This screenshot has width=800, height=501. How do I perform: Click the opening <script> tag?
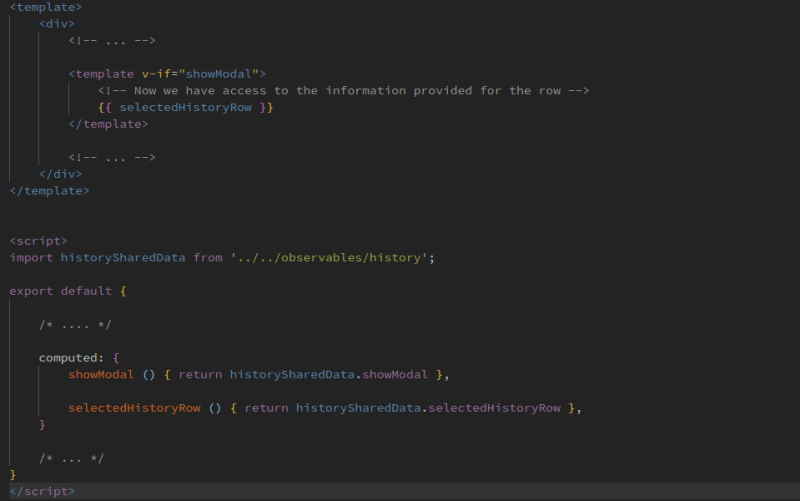point(39,241)
